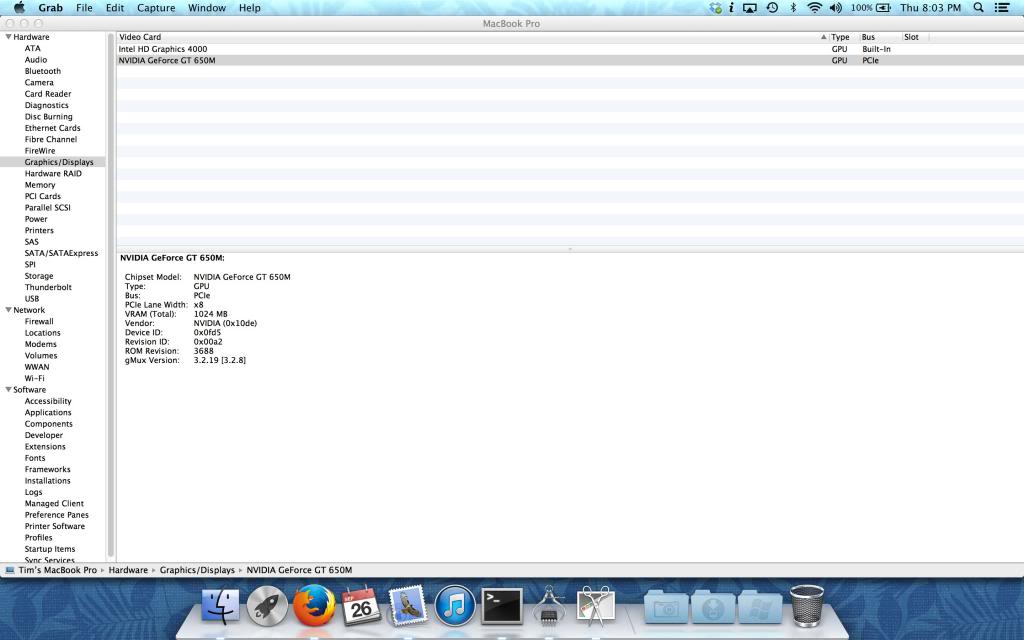Open the downloads folder stack in Dock

tap(712, 607)
